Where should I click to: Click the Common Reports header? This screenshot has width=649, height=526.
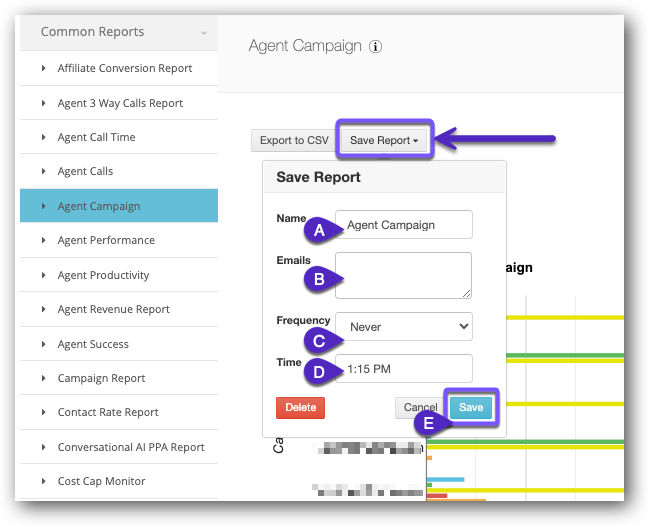(x=119, y=32)
